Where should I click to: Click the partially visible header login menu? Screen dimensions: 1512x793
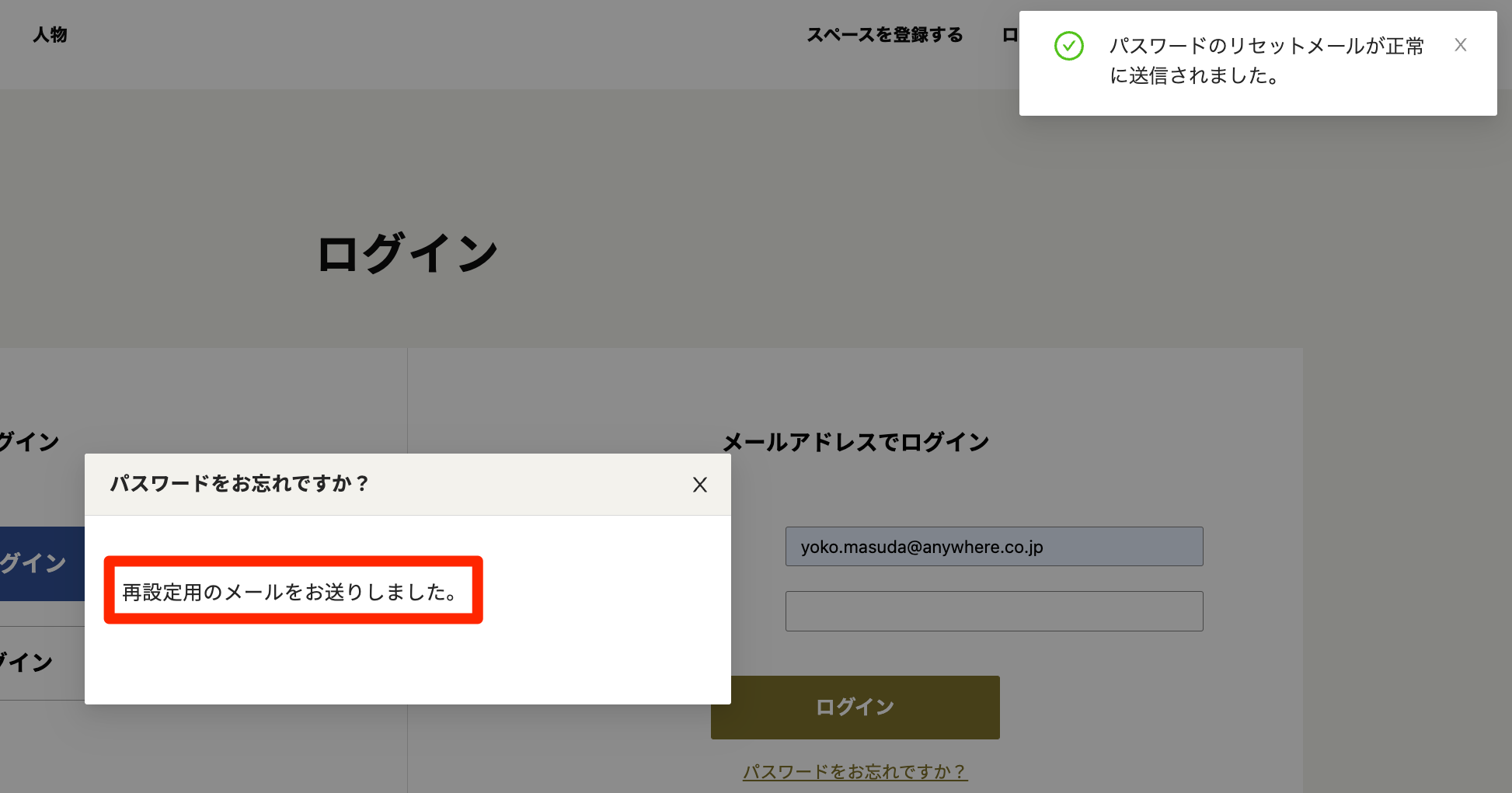tap(1010, 34)
